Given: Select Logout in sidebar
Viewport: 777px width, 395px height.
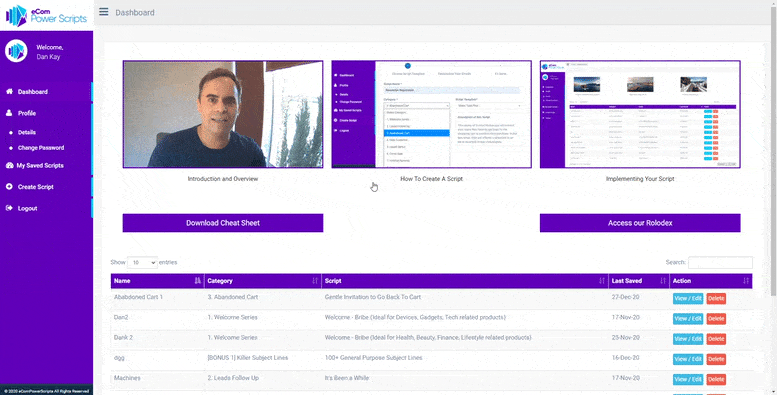Looking at the screenshot, I should point(27,208).
